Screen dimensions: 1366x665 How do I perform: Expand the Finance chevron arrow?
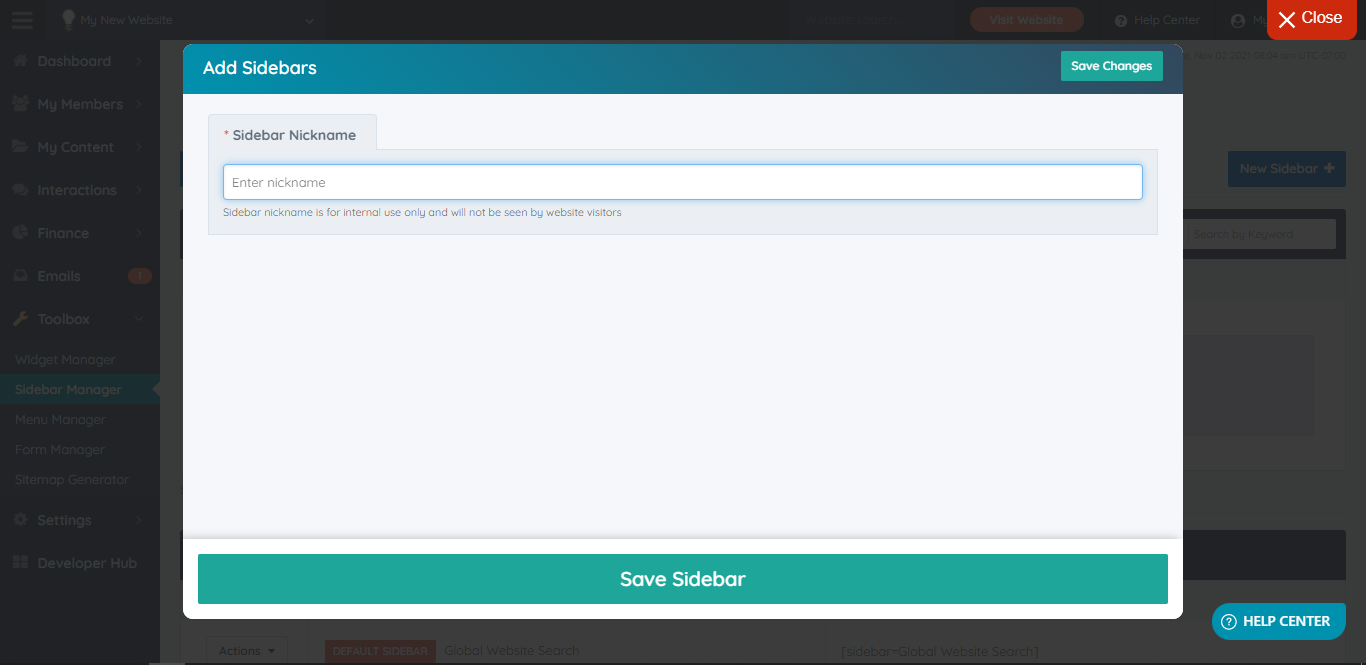coord(139,233)
